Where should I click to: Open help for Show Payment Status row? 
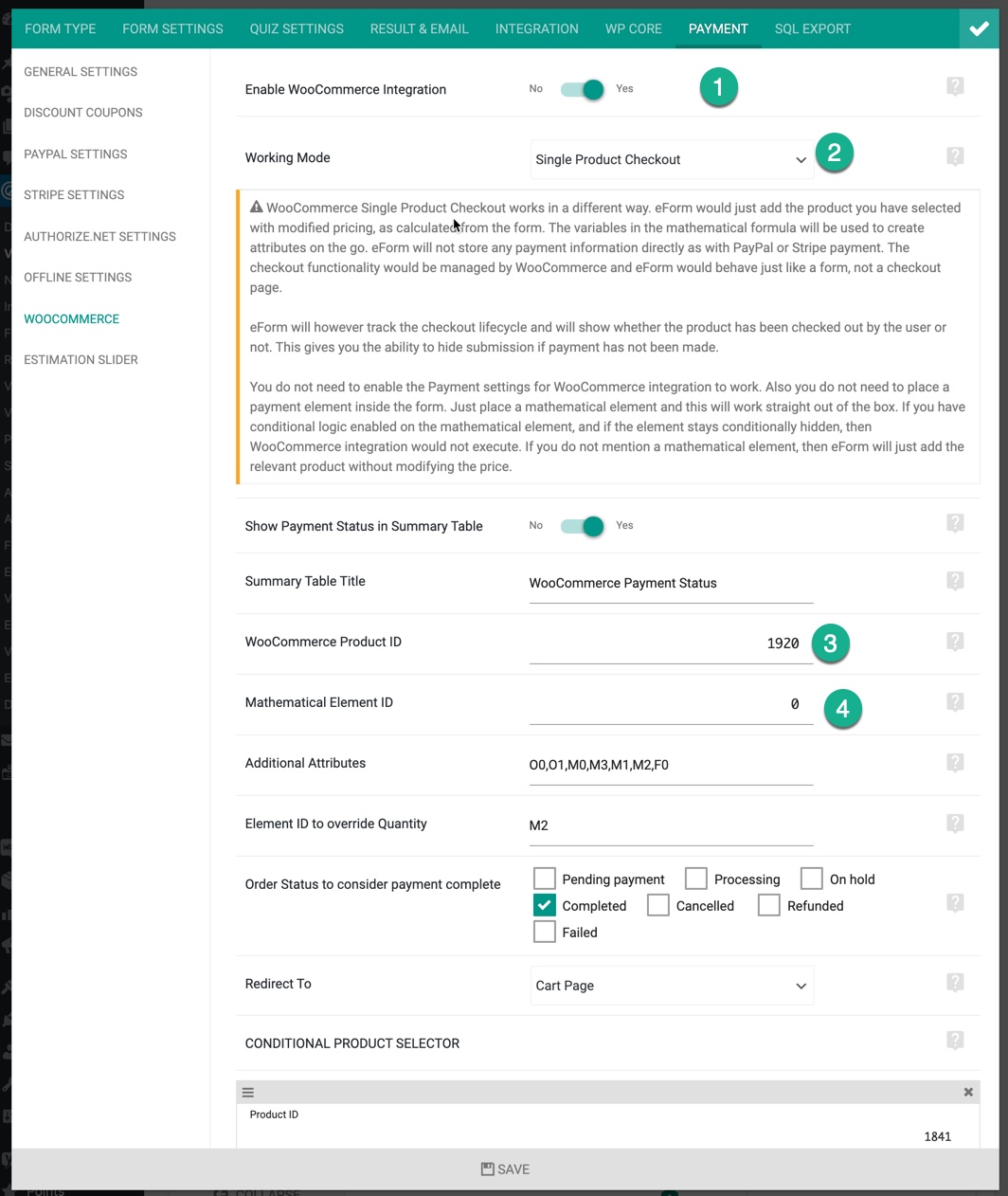coord(955,523)
